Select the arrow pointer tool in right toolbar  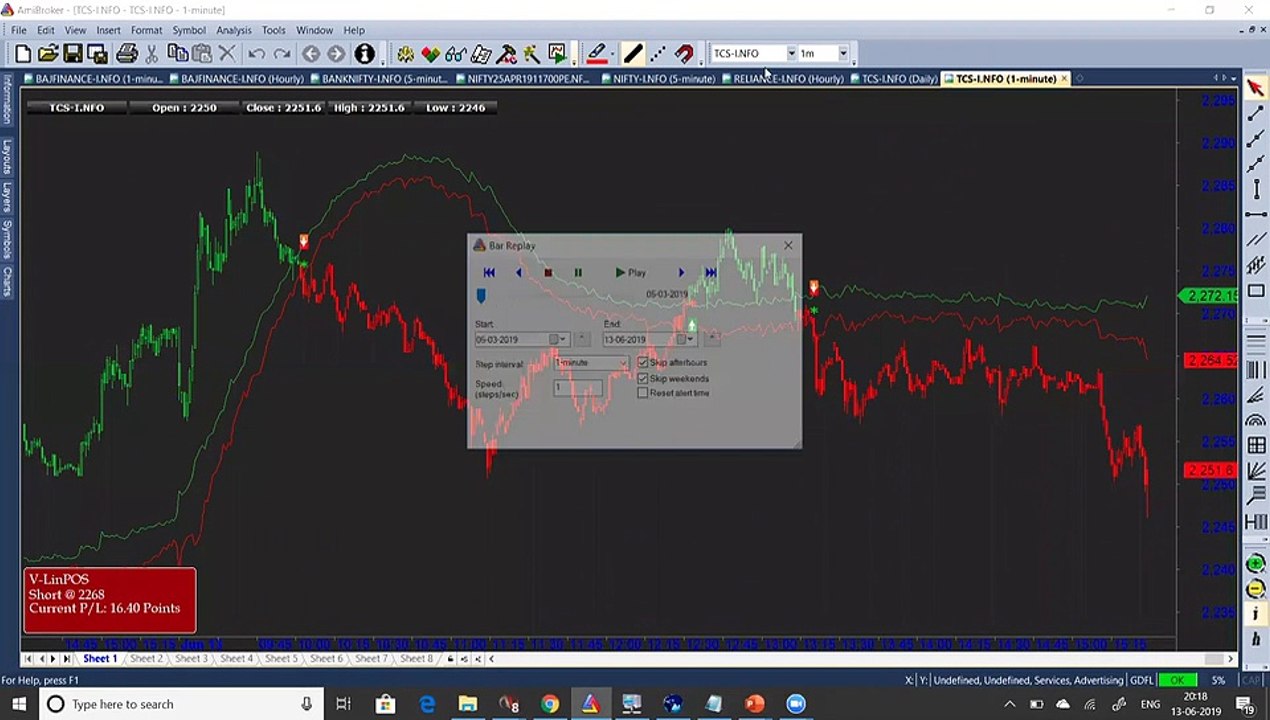(1256, 88)
